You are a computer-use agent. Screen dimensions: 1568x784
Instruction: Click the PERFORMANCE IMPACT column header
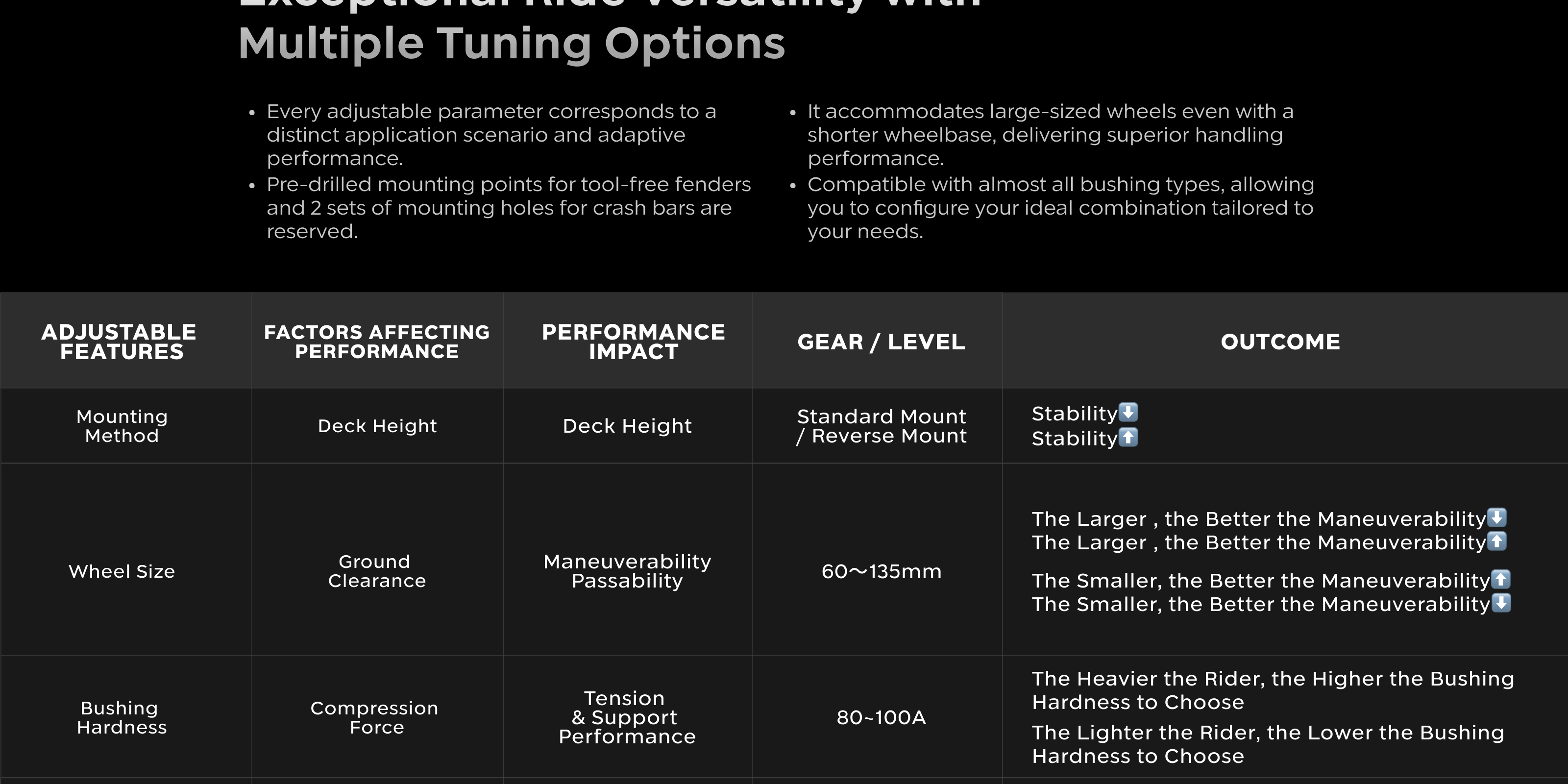click(x=633, y=342)
